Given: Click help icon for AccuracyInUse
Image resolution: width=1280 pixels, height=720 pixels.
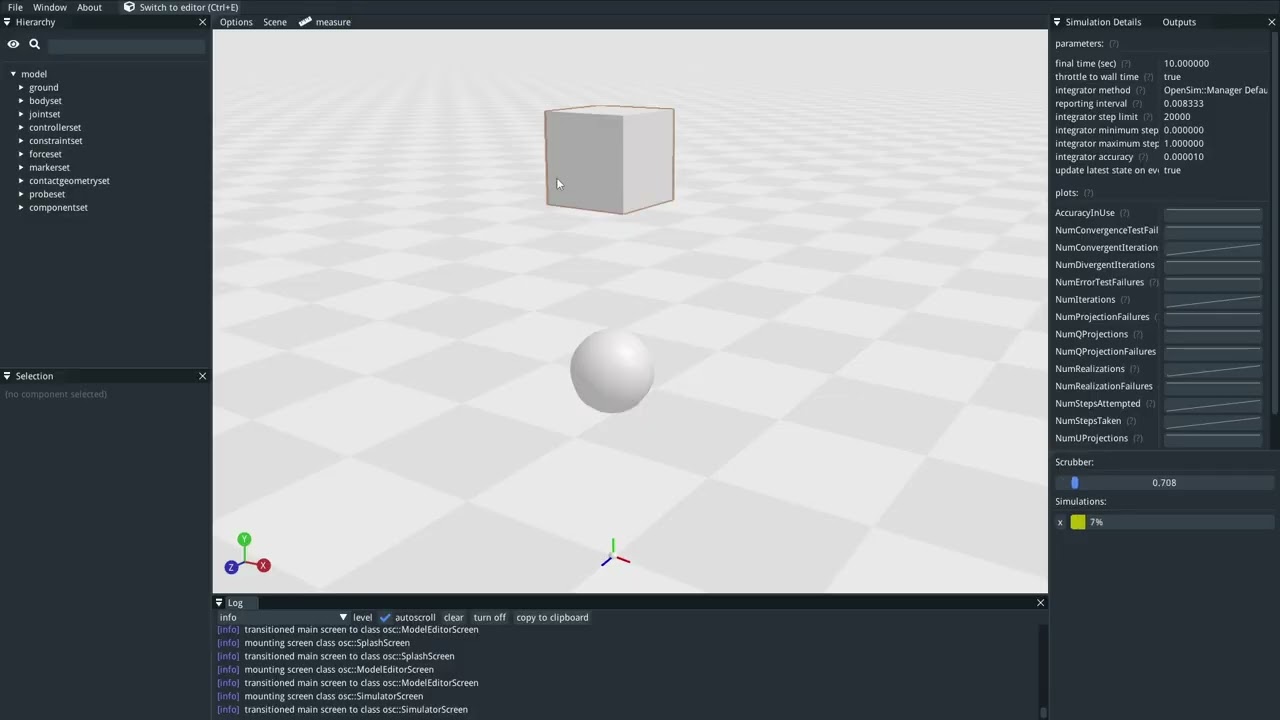Looking at the screenshot, I should (x=1124, y=213).
